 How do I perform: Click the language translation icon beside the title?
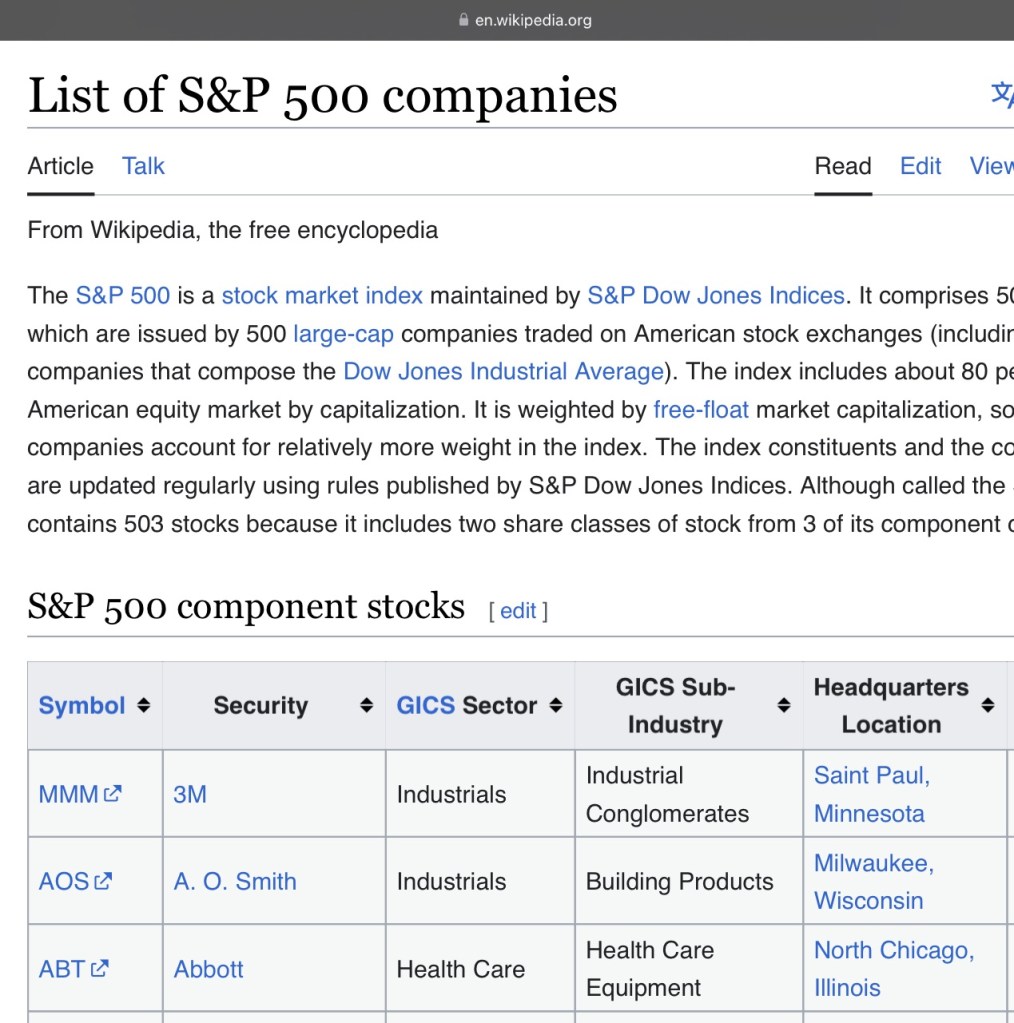click(x=1001, y=95)
